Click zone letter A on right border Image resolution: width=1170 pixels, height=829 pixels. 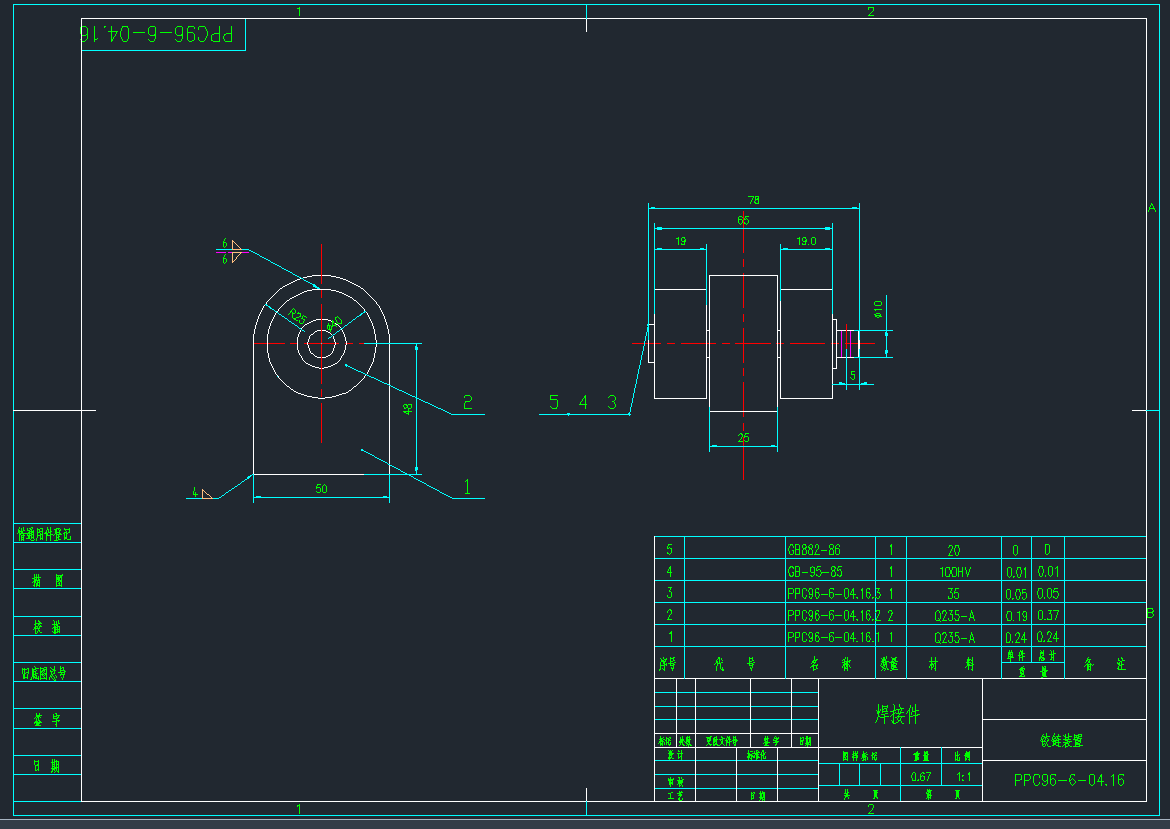[x=1151, y=208]
